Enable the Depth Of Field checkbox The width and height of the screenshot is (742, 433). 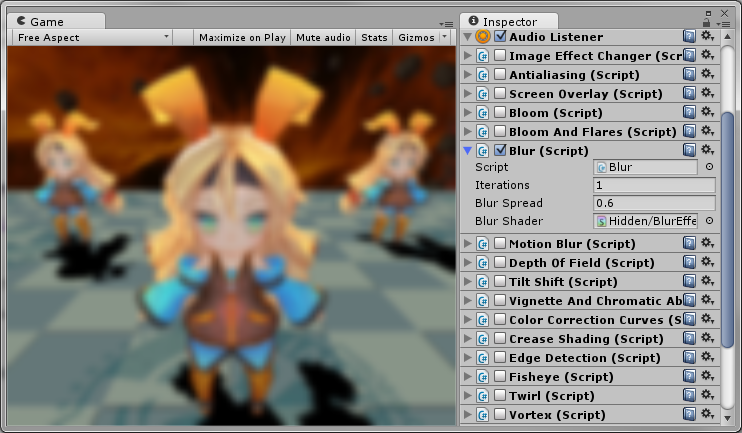500,262
